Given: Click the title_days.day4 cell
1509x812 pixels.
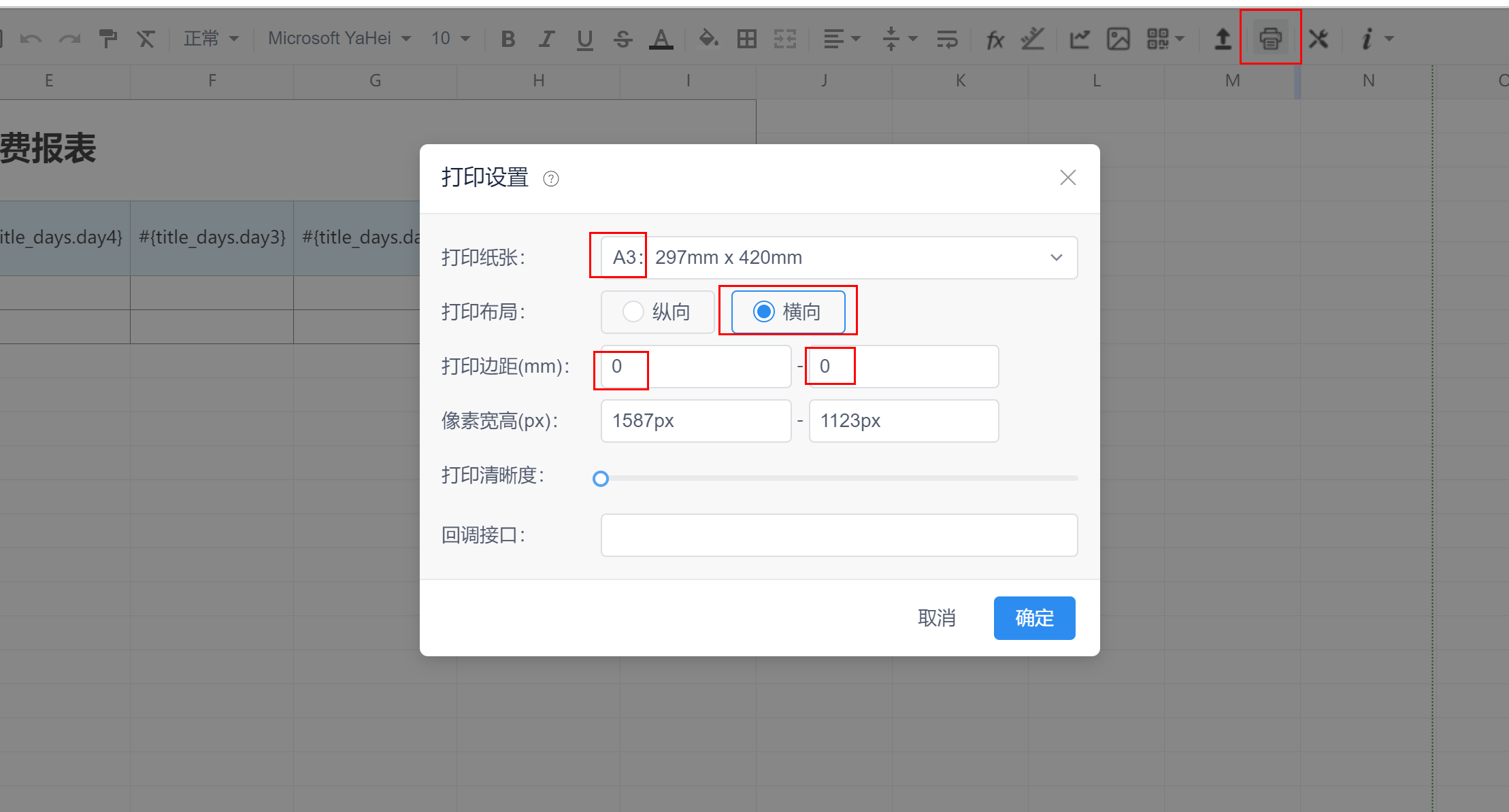Looking at the screenshot, I should 65,238.
